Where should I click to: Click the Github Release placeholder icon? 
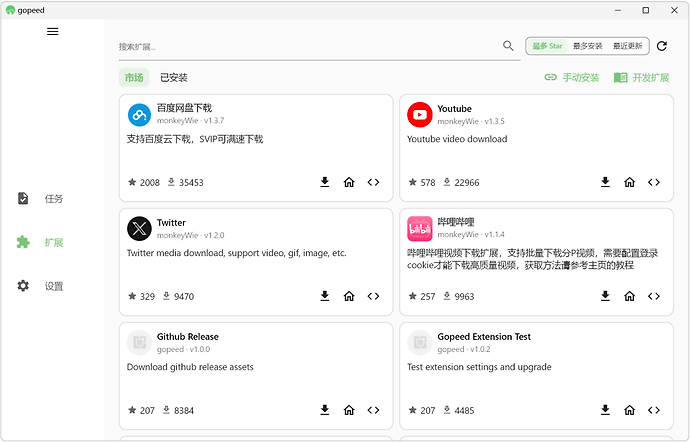pyautogui.click(x=139, y=343)
